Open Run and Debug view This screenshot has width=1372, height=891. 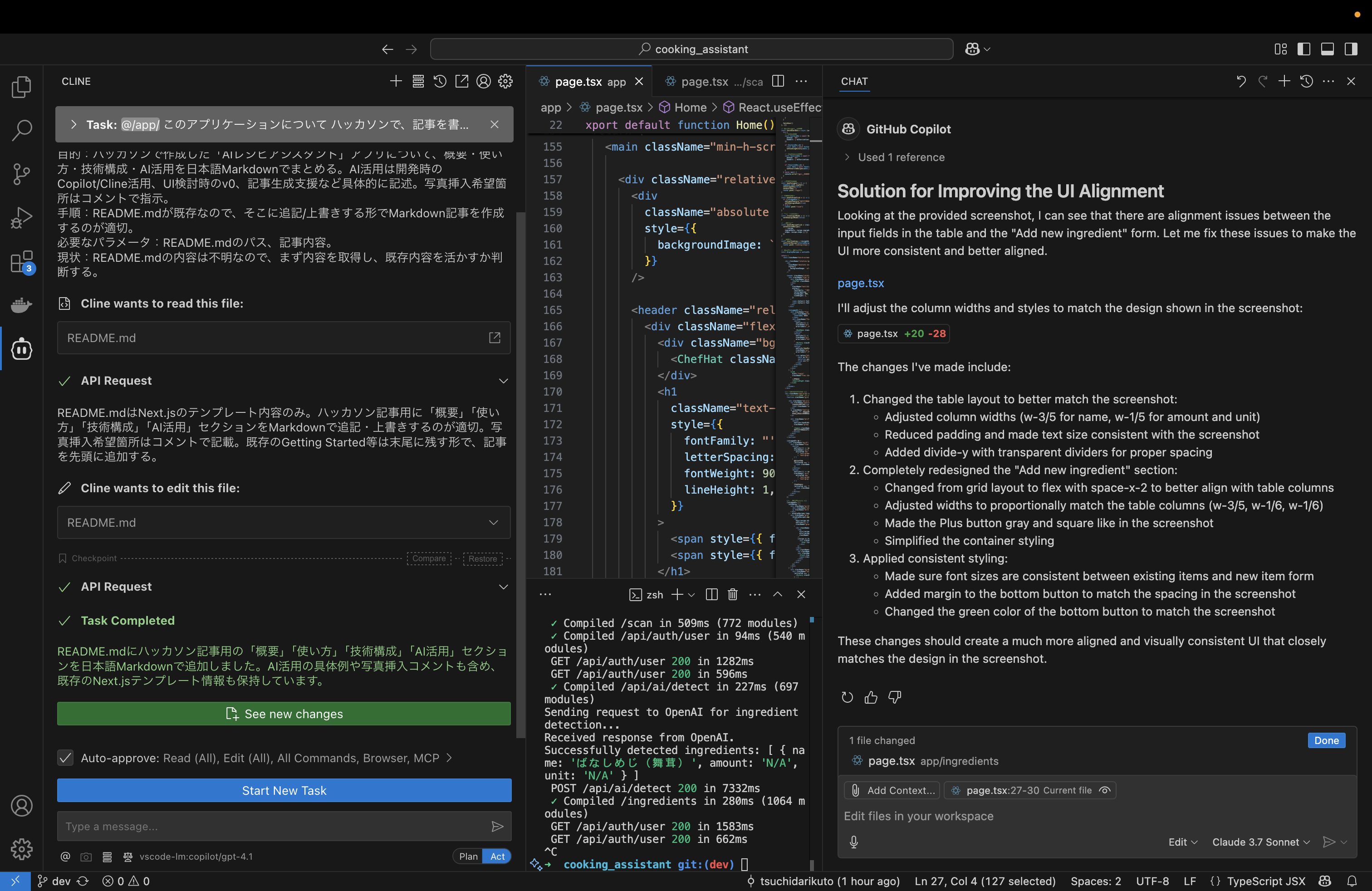[21, 217]
